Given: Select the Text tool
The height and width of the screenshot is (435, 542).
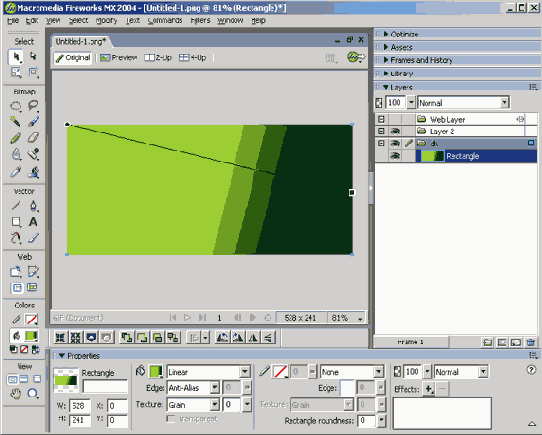Looking at the screenshot, I should 33,222.
